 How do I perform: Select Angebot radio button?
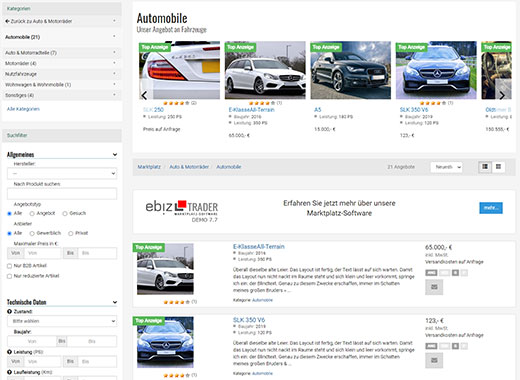pos(32,213)
